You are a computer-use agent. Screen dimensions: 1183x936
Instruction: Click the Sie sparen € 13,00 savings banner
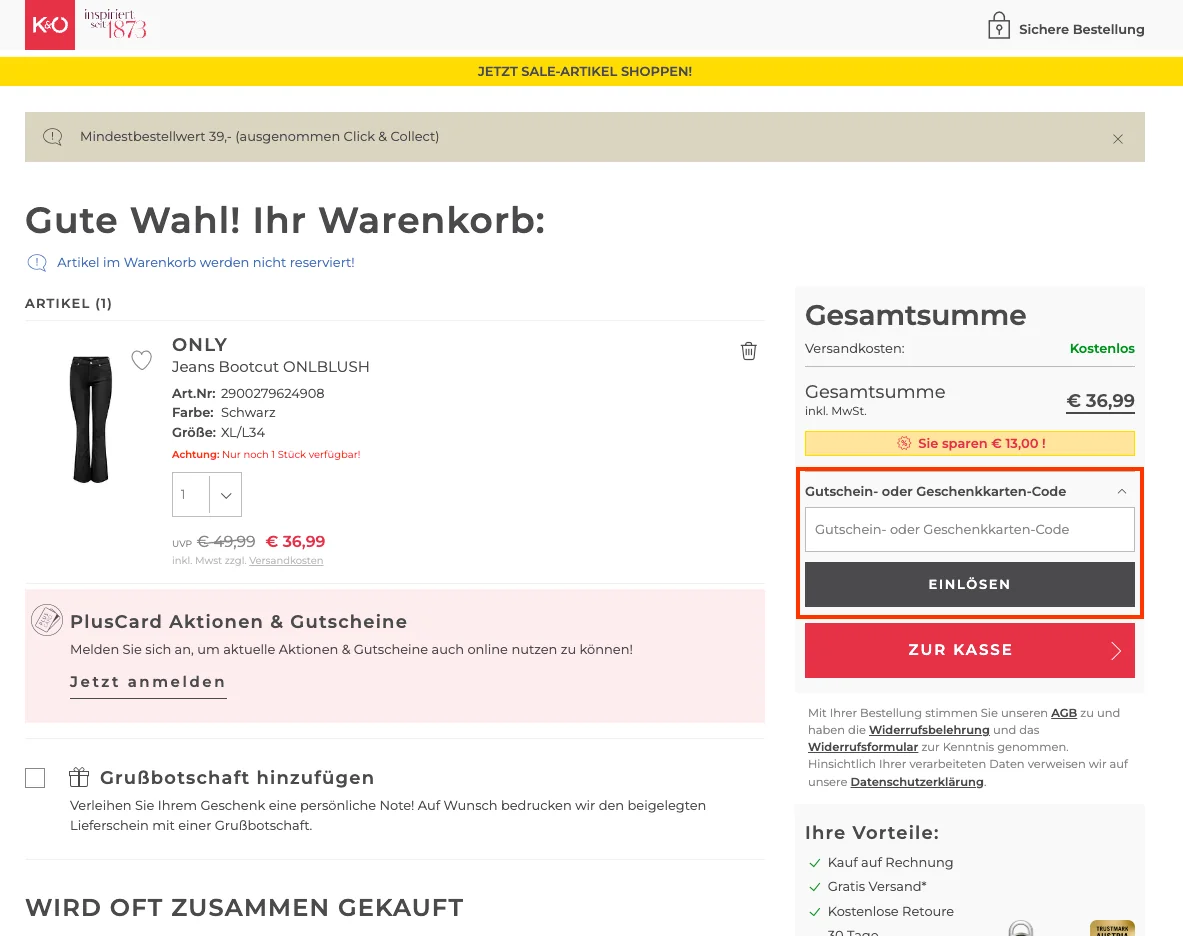click(969, 443)
